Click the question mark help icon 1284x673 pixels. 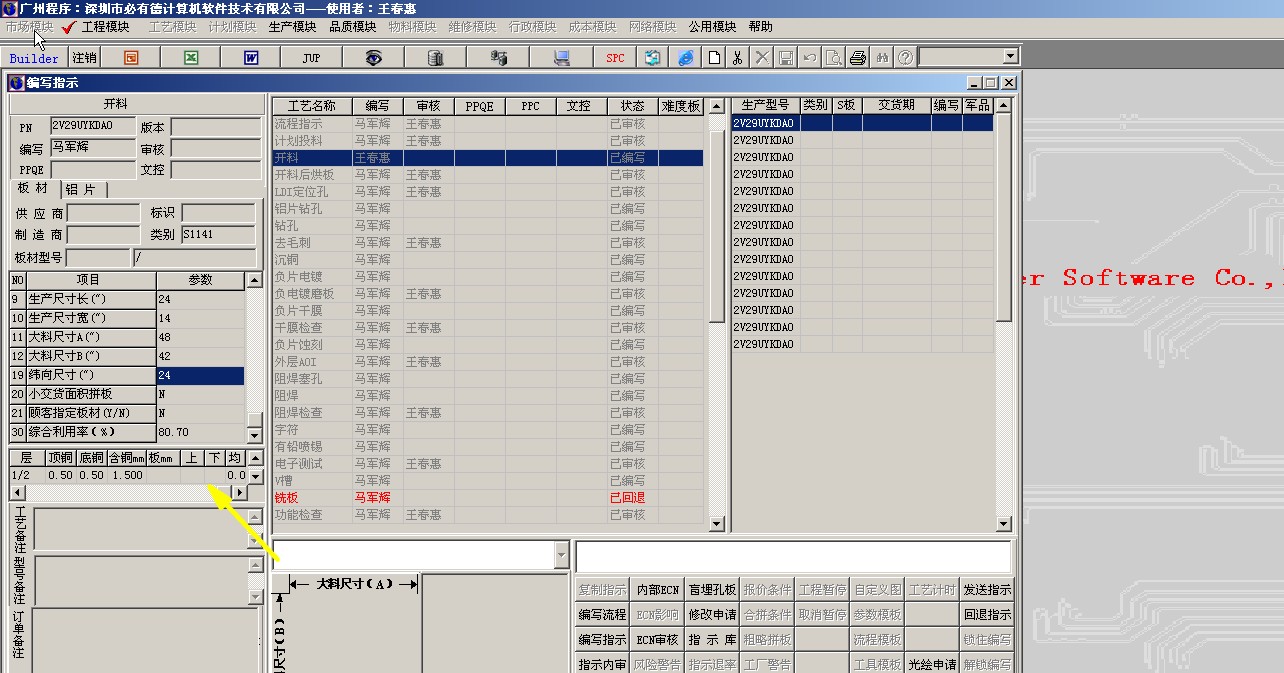[905, 58]
